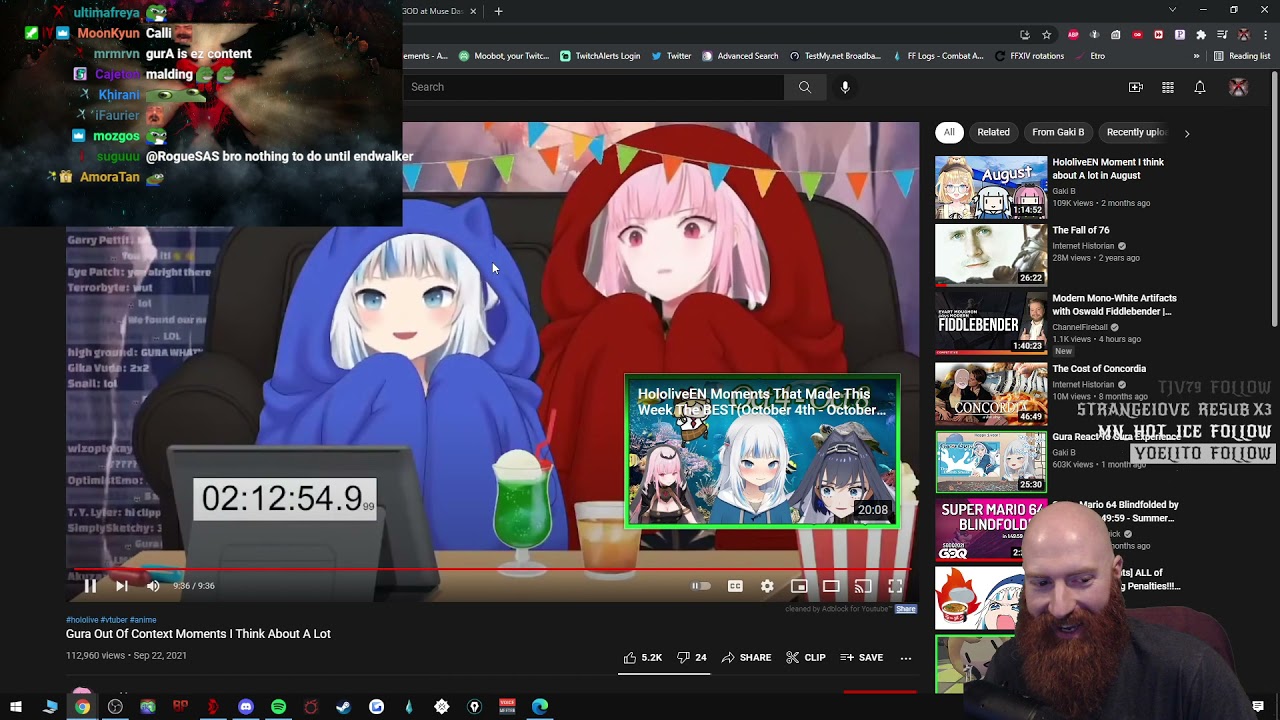Open Spotify from the taskbar

[278, 707]
